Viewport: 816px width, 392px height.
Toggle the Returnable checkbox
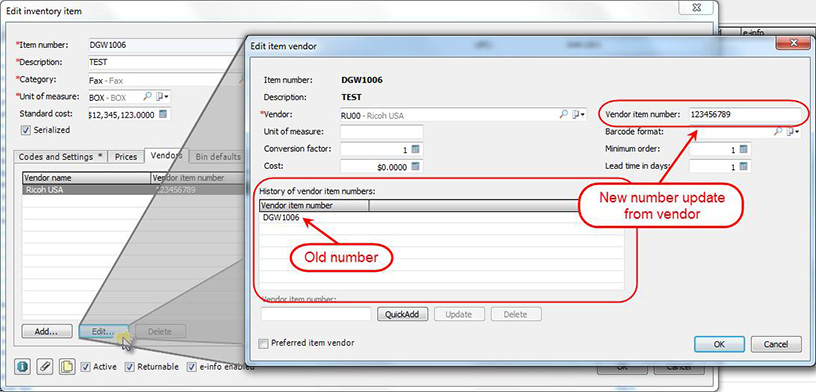(130, 367)
